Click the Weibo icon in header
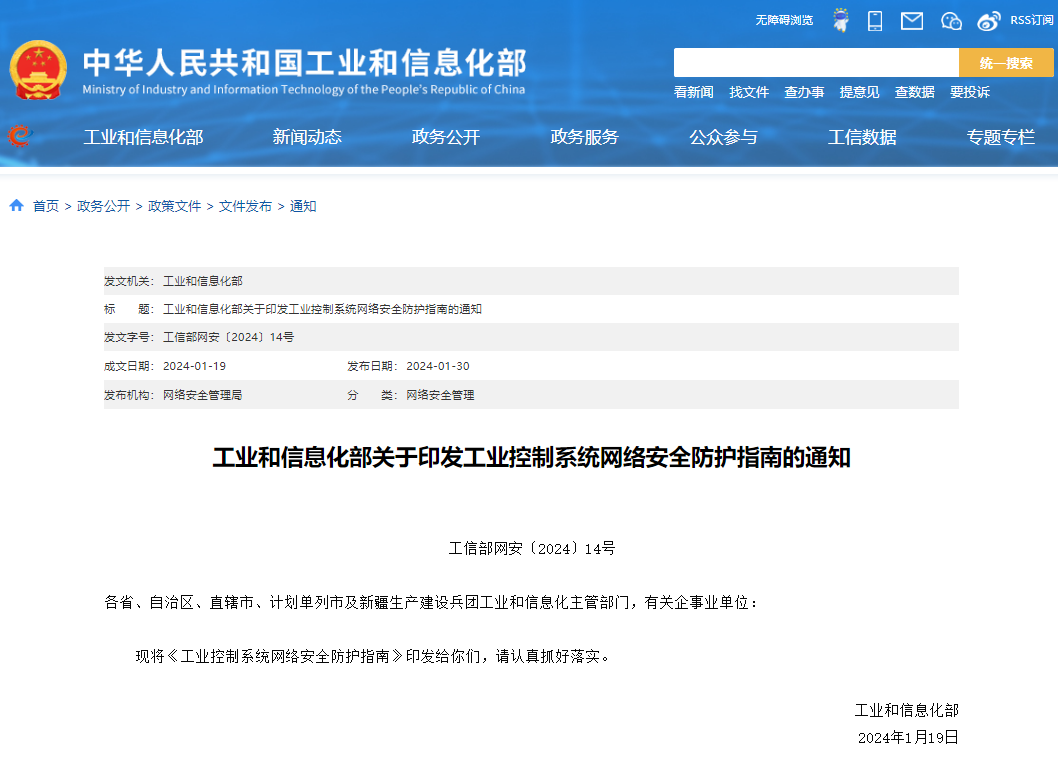 pos(988,21)
